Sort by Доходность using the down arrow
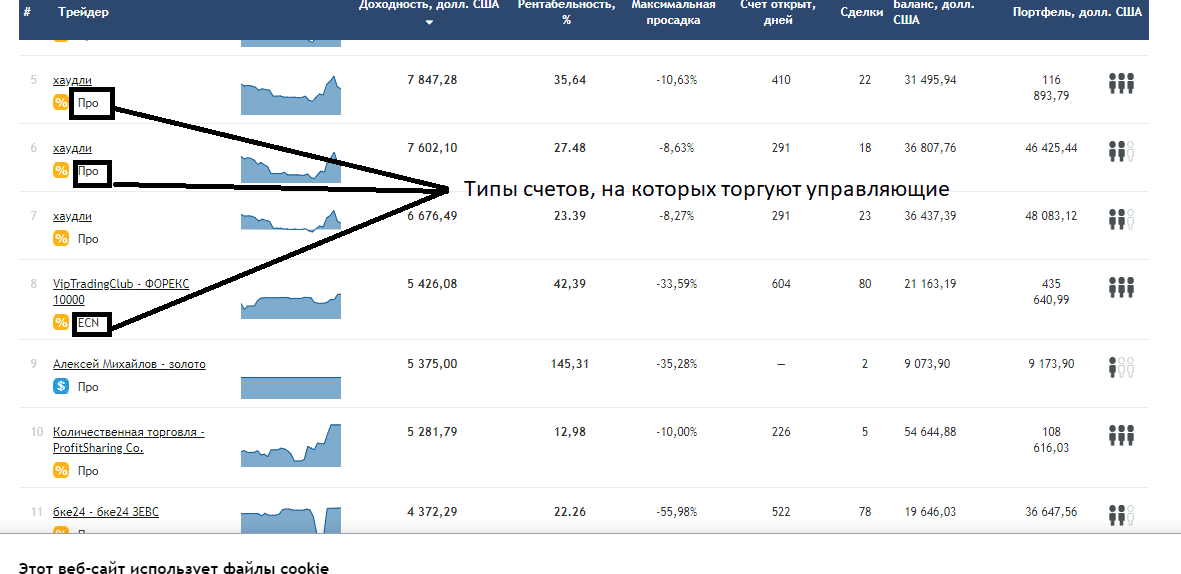Screen dimensions: 1181x574 coord(429,23)
